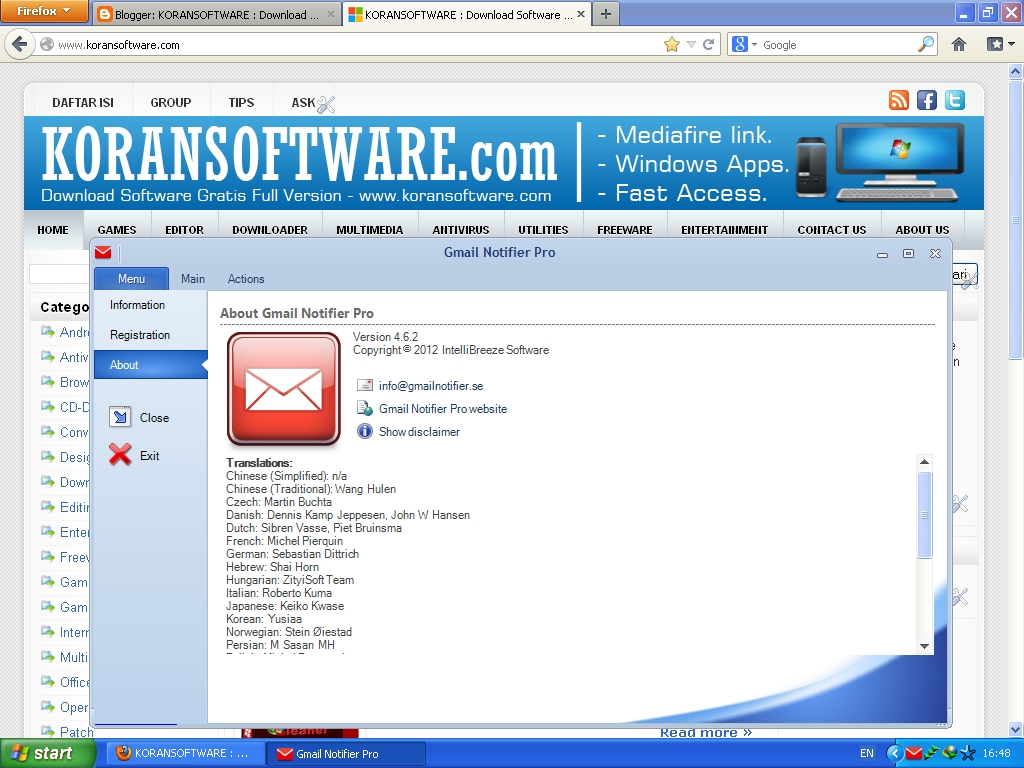Click the EN language indicator
The width and height of the screenshot is (1024, 768).
tap(867, 754)
